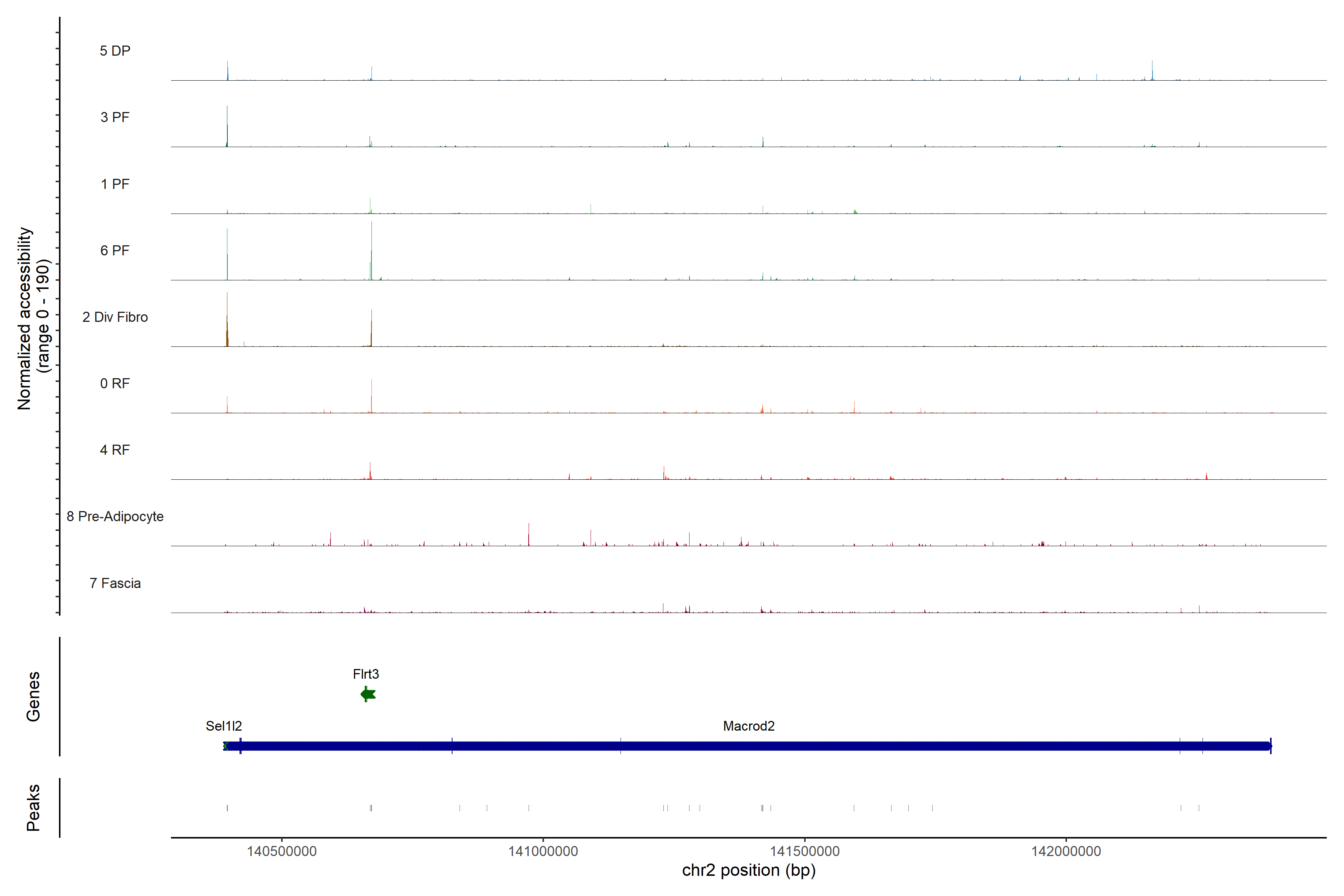Select the 1 PF track label
This screenshot has height=896, width=1344.
point(115,184)
